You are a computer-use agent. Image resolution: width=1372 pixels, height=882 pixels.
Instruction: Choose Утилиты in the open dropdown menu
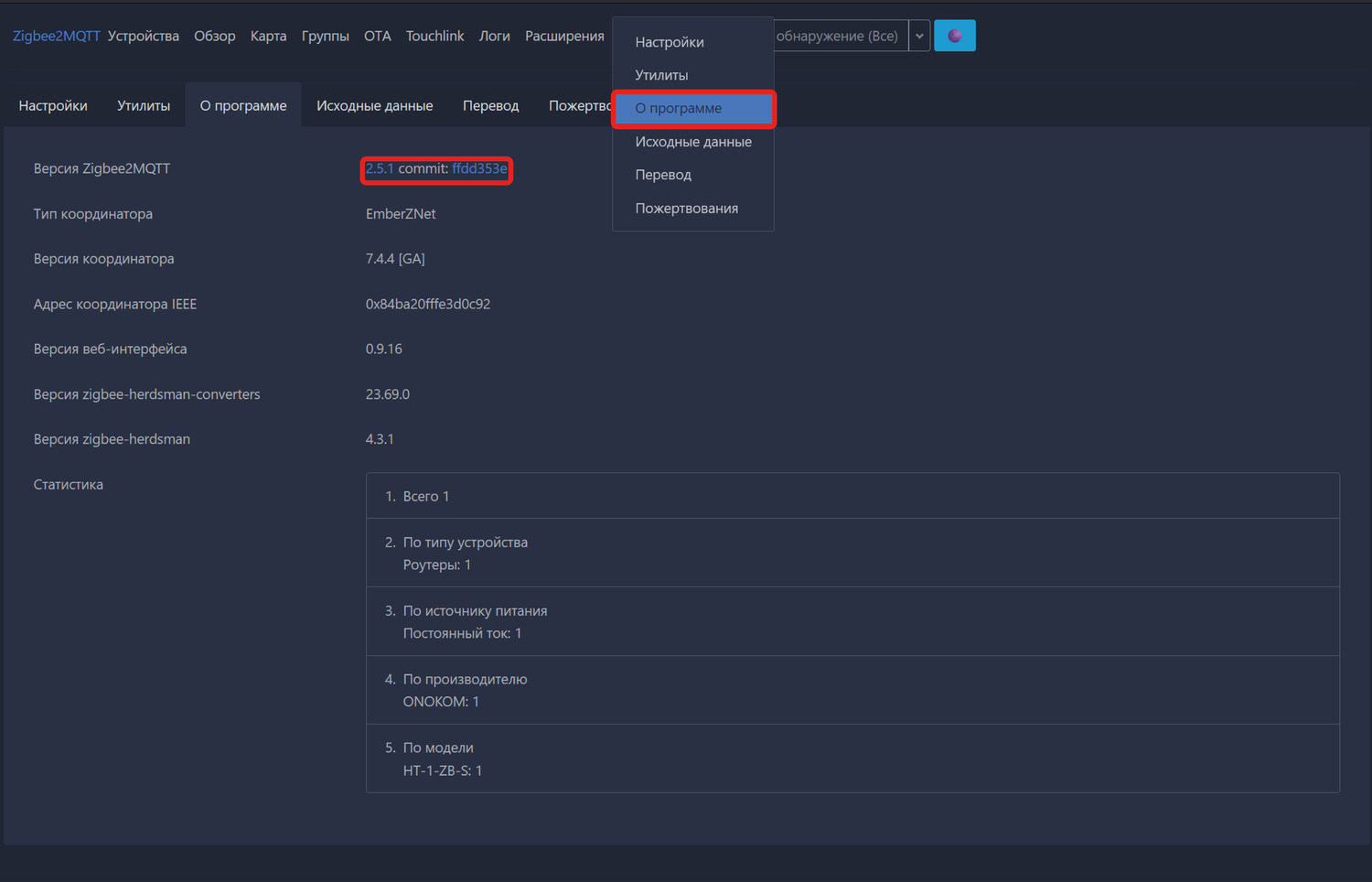point(661,75)
